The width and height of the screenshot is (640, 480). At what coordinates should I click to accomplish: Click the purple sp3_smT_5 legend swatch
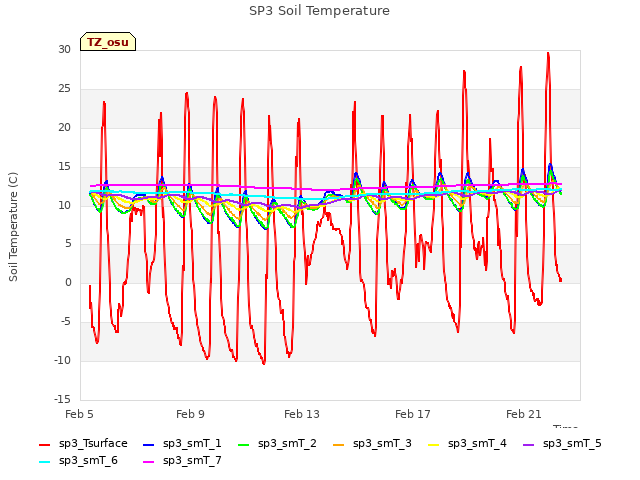pyautogui.click(x=529, y=444)
